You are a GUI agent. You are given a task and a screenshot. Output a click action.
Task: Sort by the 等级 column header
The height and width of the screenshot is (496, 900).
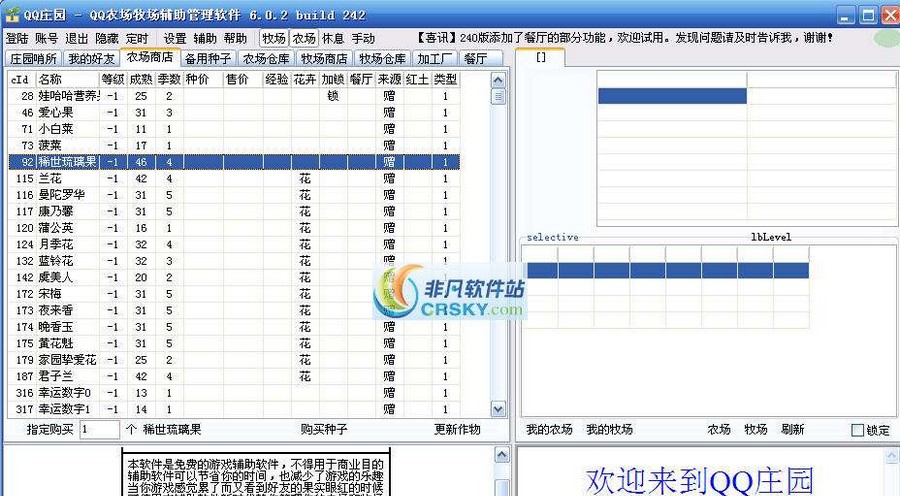click(x=113, y=79)
